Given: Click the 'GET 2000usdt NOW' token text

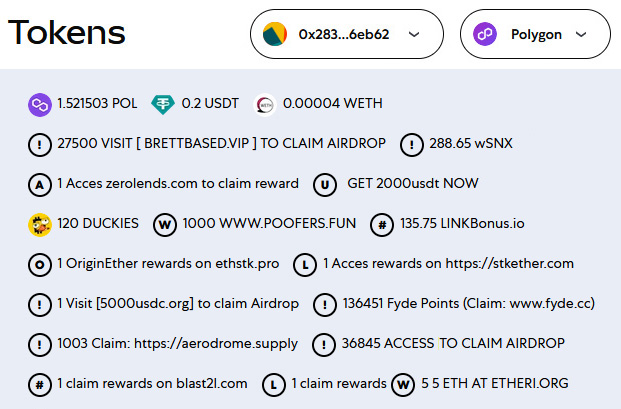Looking at the screenshot, I should point(413,183).
